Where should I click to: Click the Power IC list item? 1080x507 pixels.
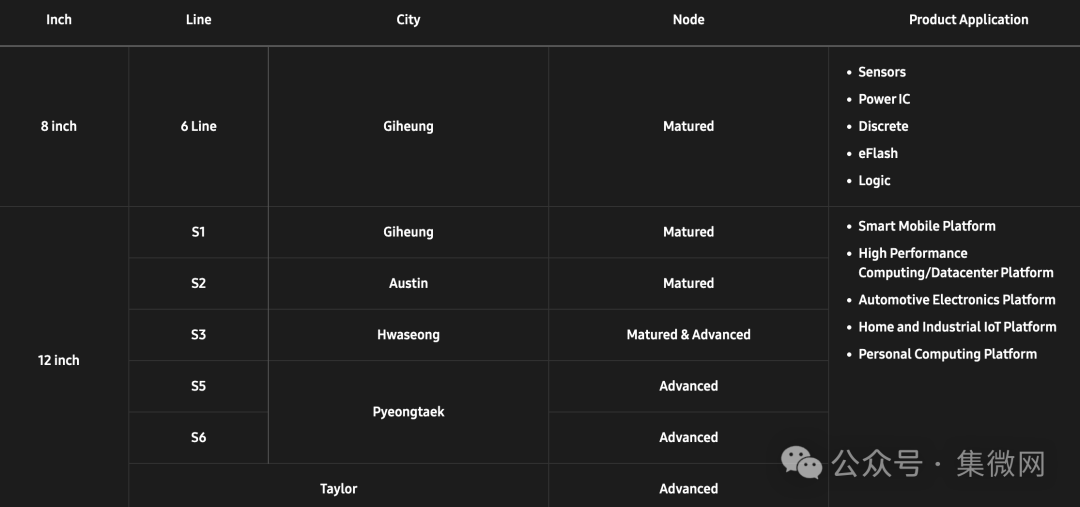coord(884,99)
